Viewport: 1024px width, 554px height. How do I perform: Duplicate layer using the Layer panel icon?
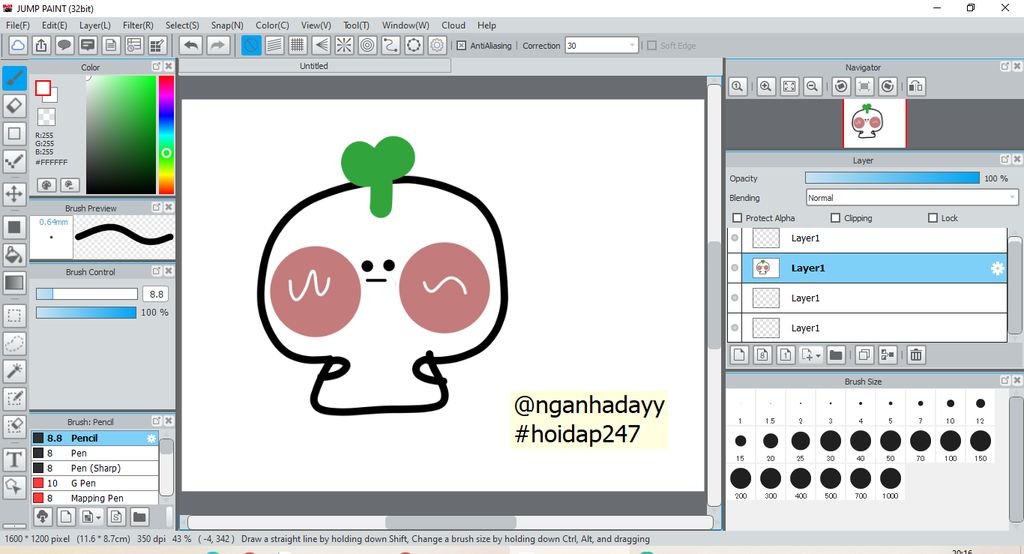pos(864,355)
